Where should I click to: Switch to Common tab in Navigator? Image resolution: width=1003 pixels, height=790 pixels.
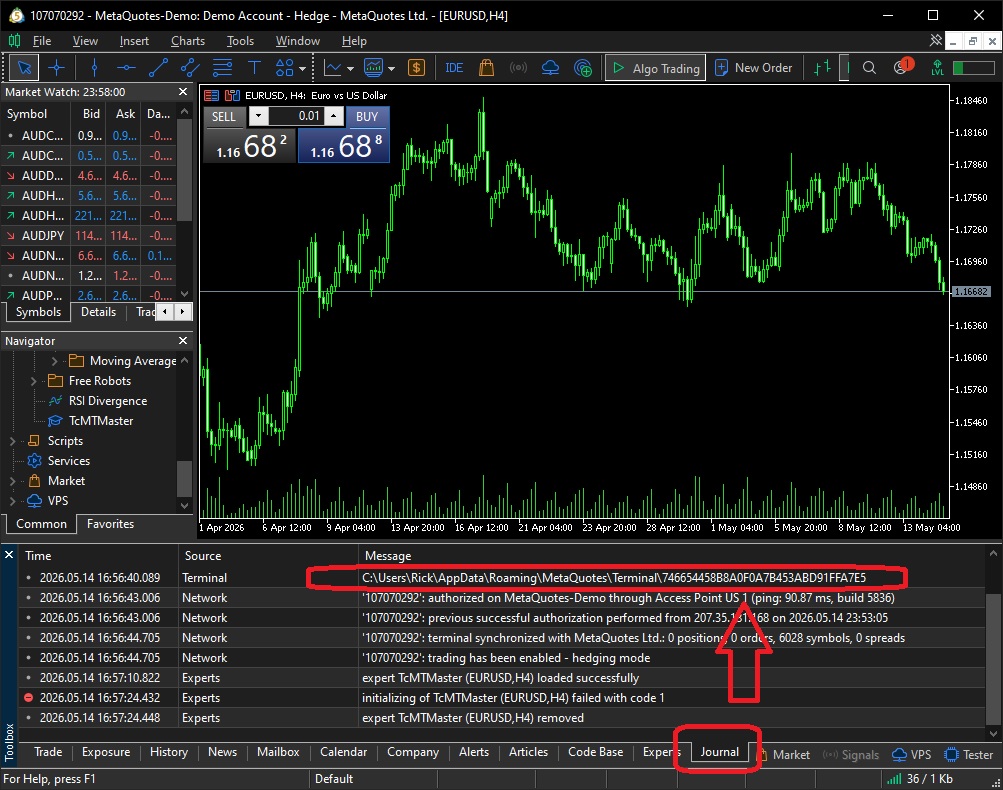click(42, 523)
